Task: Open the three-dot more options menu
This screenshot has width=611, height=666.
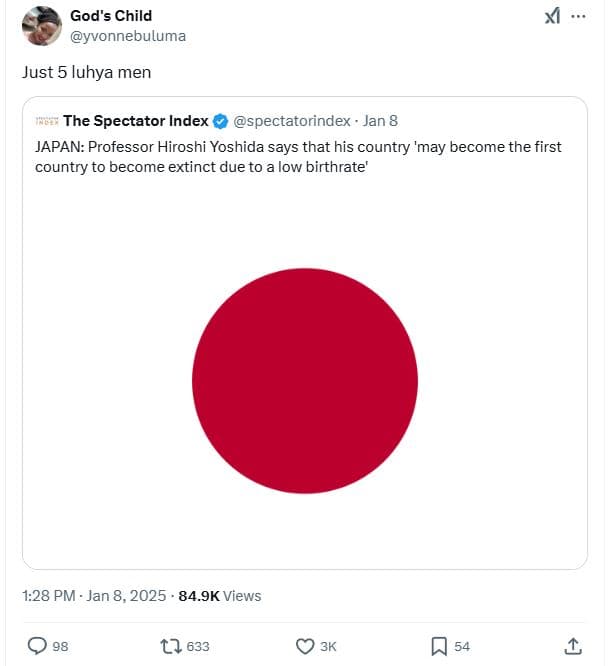Action: pos(578,17)
